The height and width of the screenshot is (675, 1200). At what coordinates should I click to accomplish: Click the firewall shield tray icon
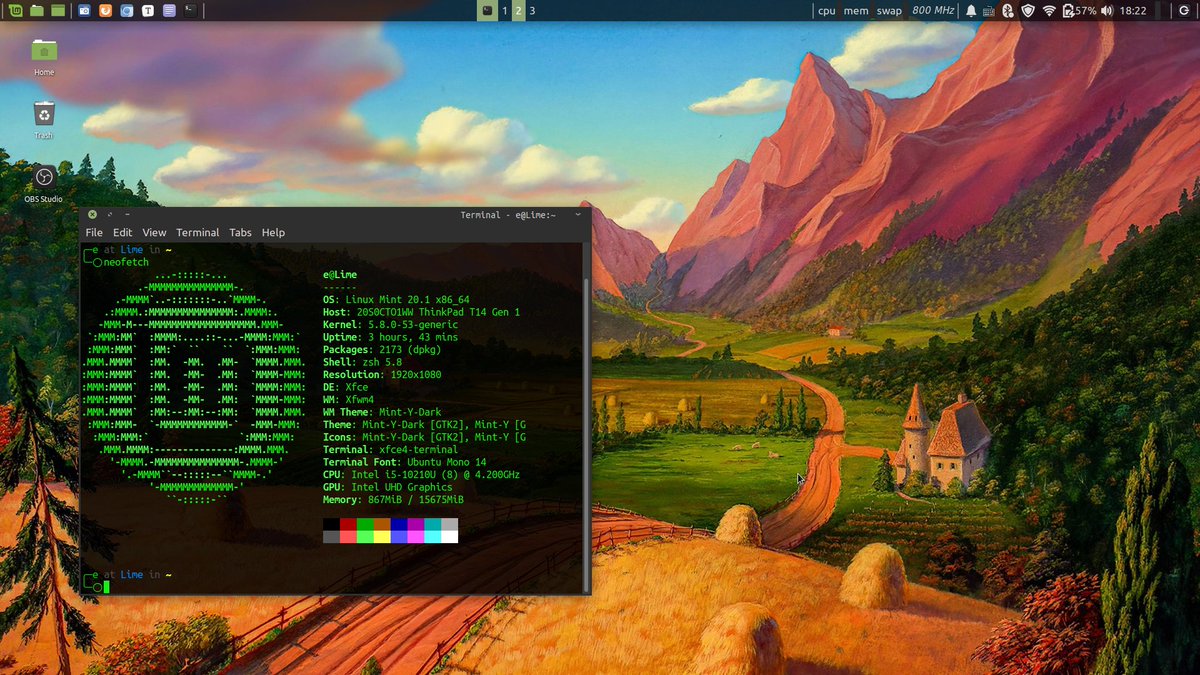click(x=1027, y=10)
